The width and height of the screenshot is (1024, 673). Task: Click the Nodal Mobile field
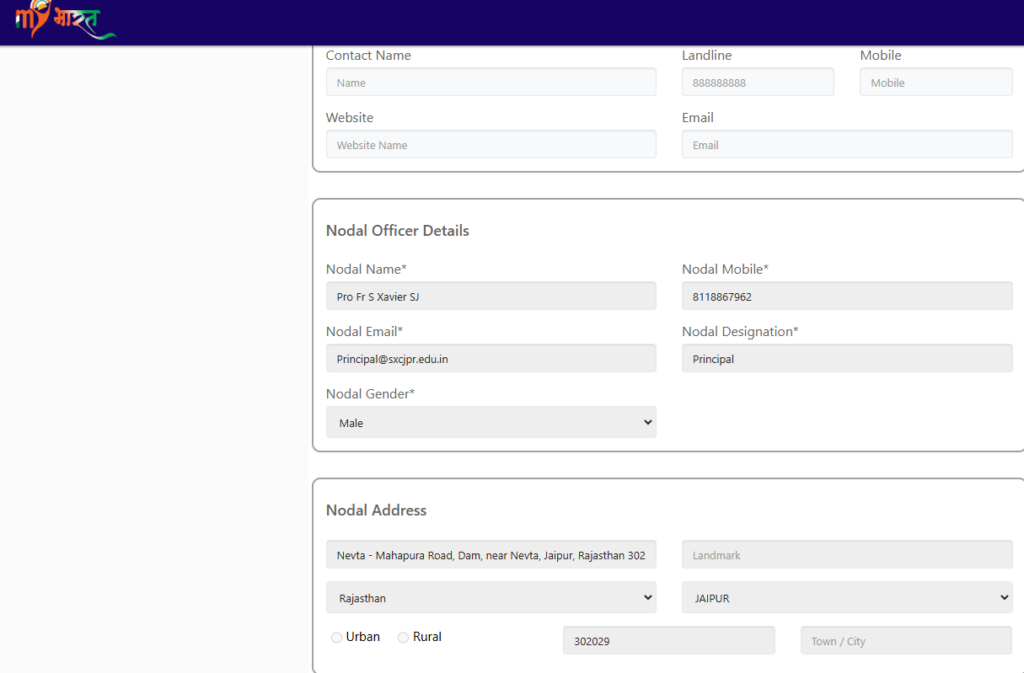pyautogui.click(x=847, y=296)
